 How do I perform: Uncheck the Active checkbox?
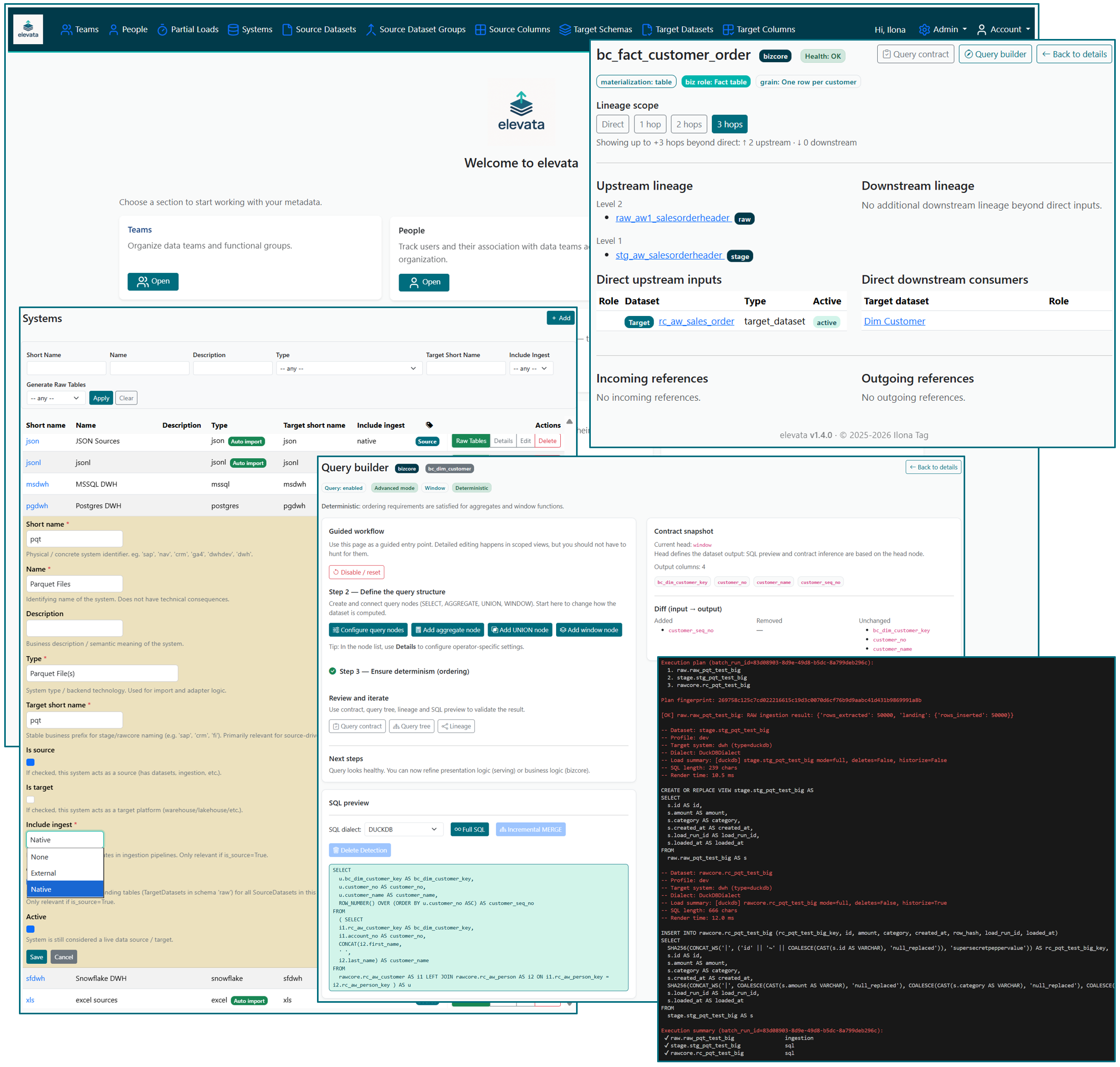[x=31, y=929]
